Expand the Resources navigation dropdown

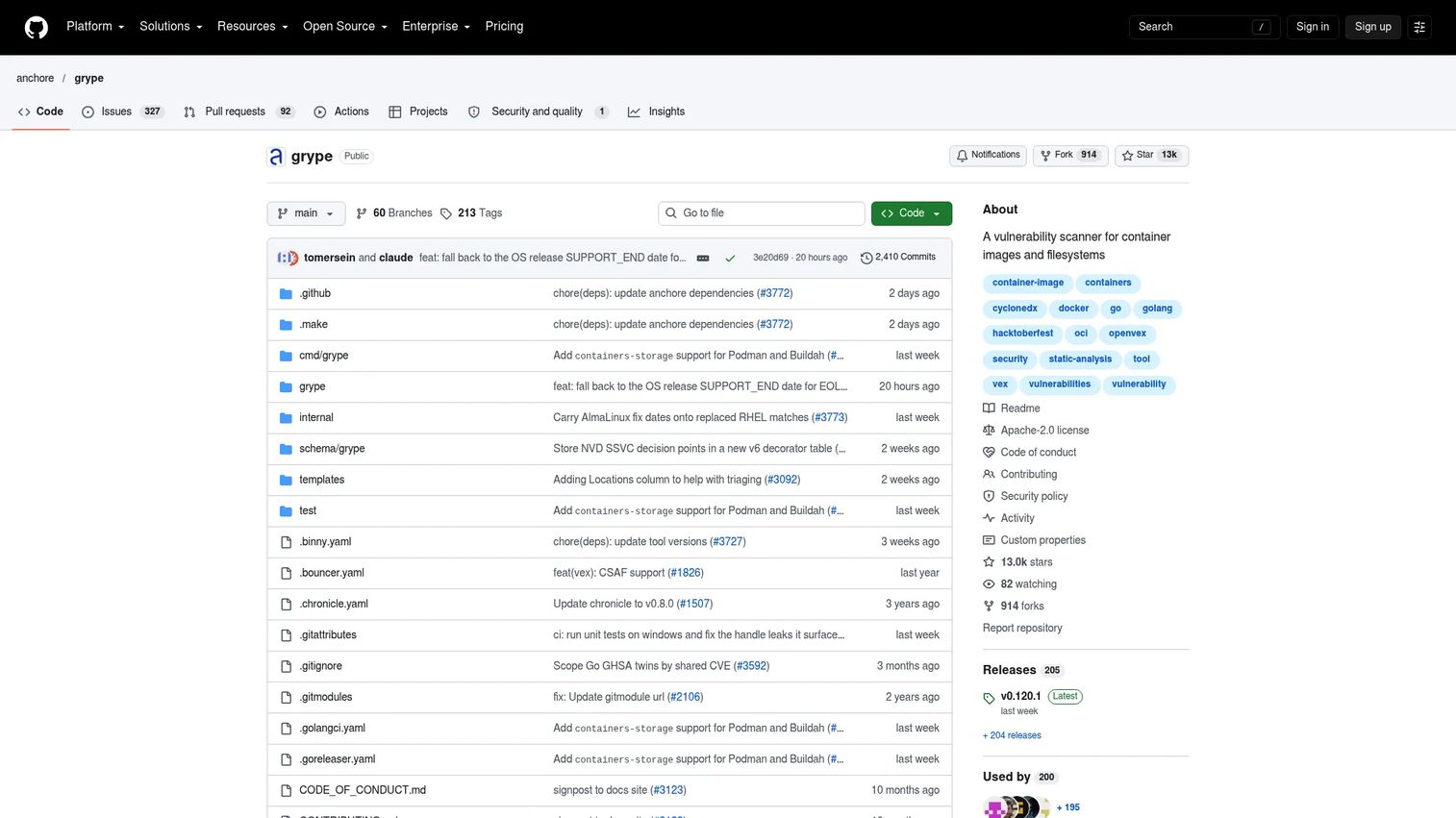(253, 27)
